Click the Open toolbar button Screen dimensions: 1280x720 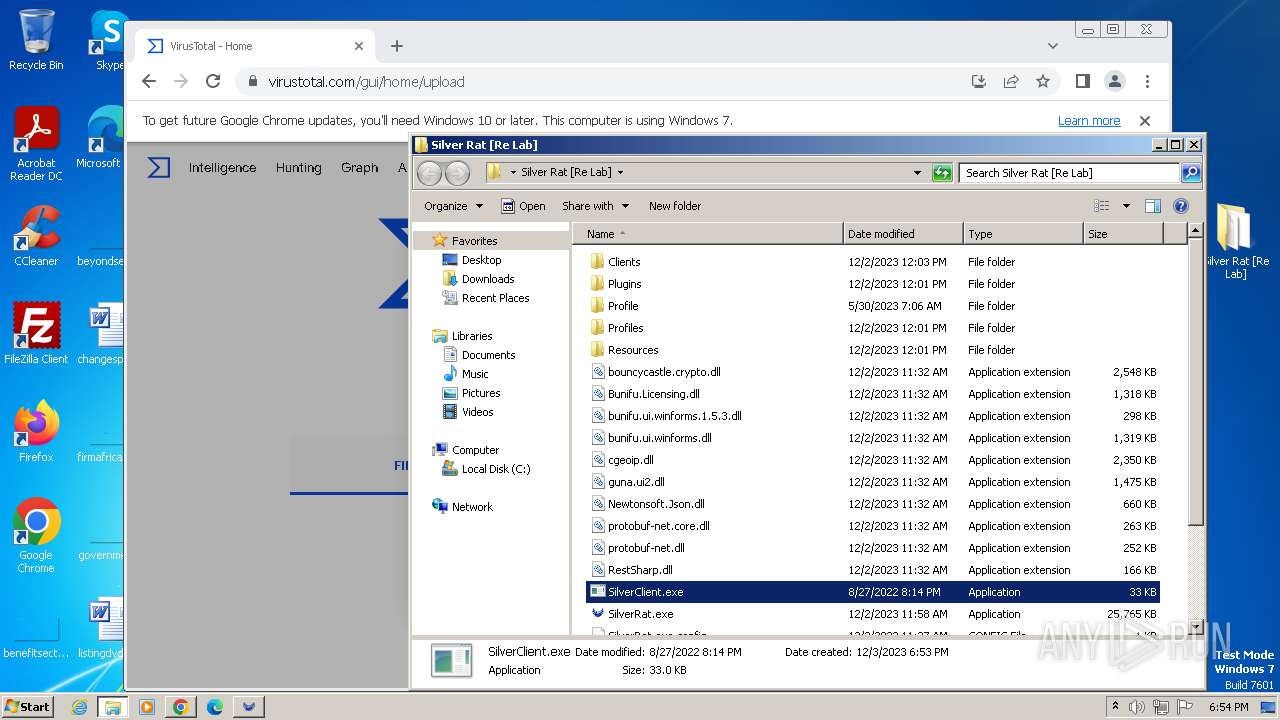coord(523,206)
